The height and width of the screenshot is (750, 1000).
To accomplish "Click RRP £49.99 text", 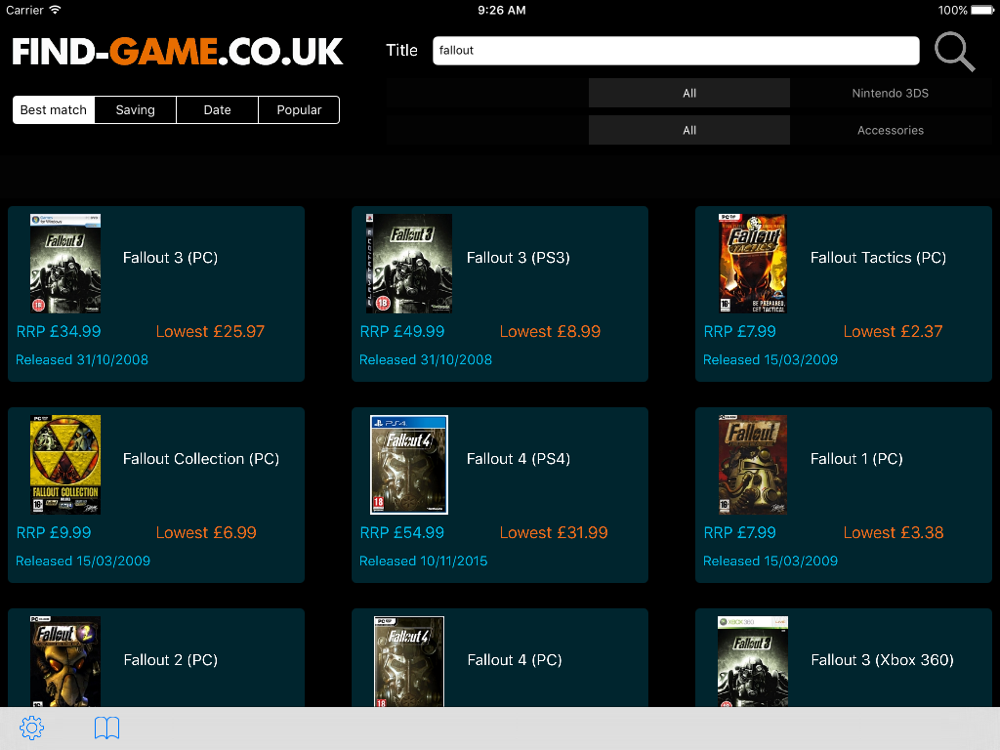I will tap(402, 332).
